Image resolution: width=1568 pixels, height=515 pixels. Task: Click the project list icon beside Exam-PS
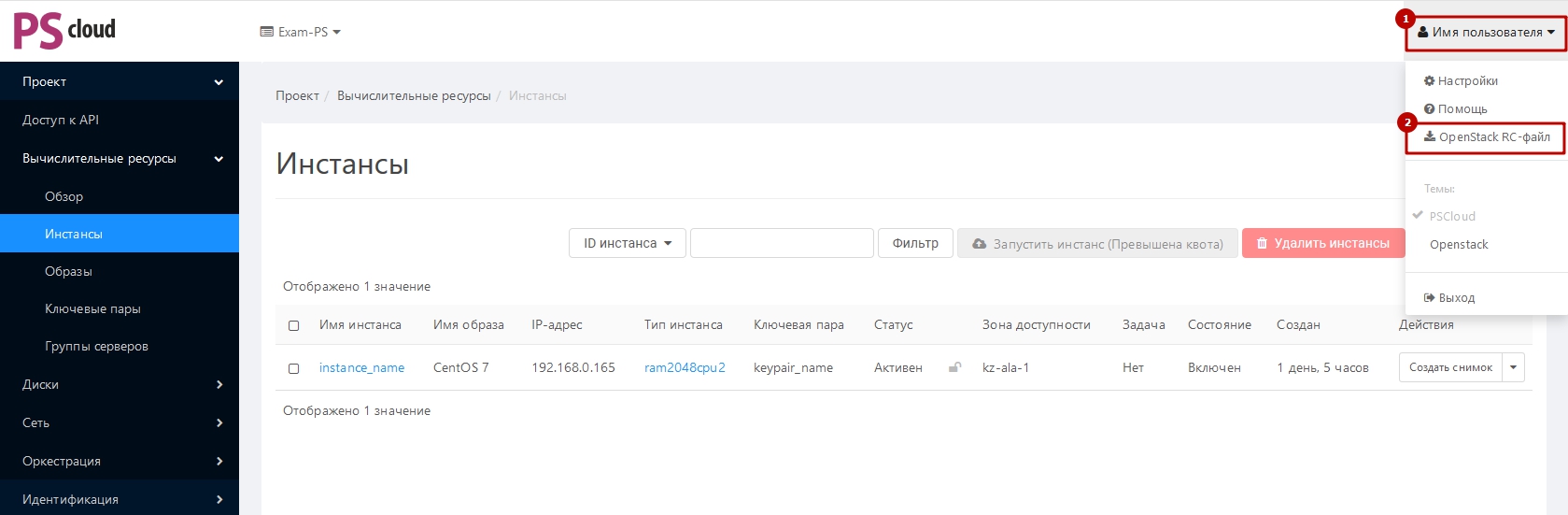click(266, 32)
